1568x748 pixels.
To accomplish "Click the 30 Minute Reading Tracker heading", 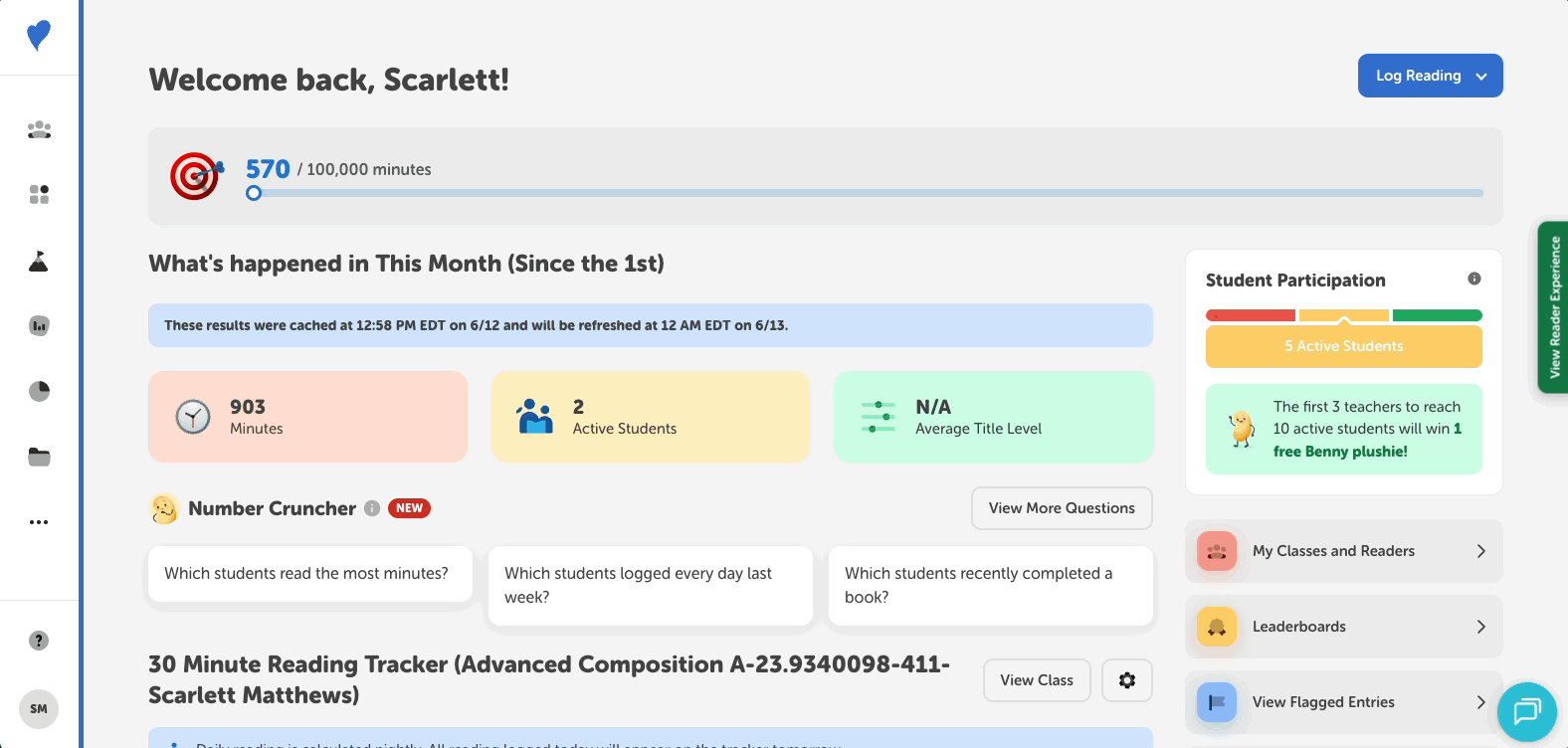I will 549,679.
